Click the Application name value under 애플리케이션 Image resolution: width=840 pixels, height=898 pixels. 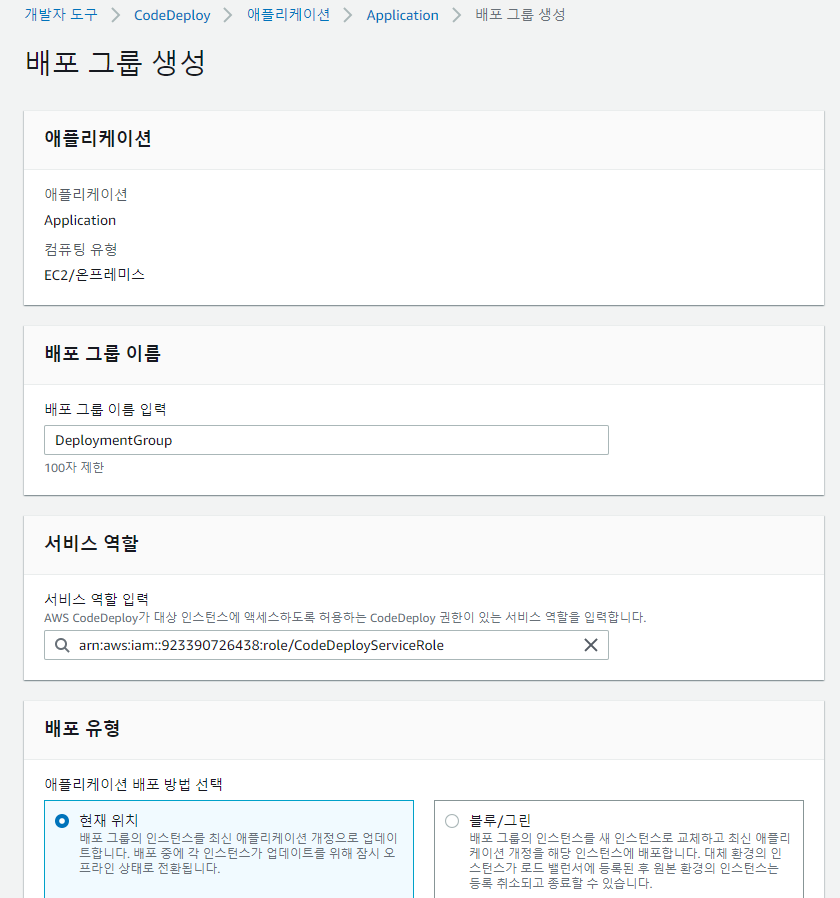(80, 220)
